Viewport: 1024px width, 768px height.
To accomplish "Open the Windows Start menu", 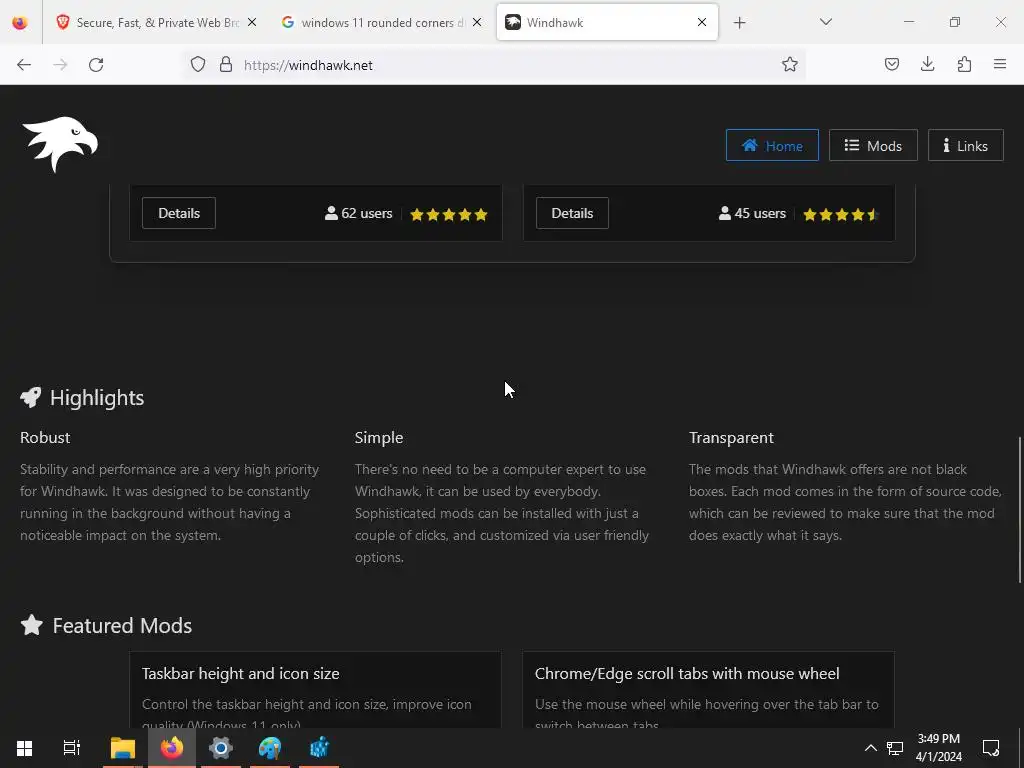I will pyautogui.click(x=24, y=748).
